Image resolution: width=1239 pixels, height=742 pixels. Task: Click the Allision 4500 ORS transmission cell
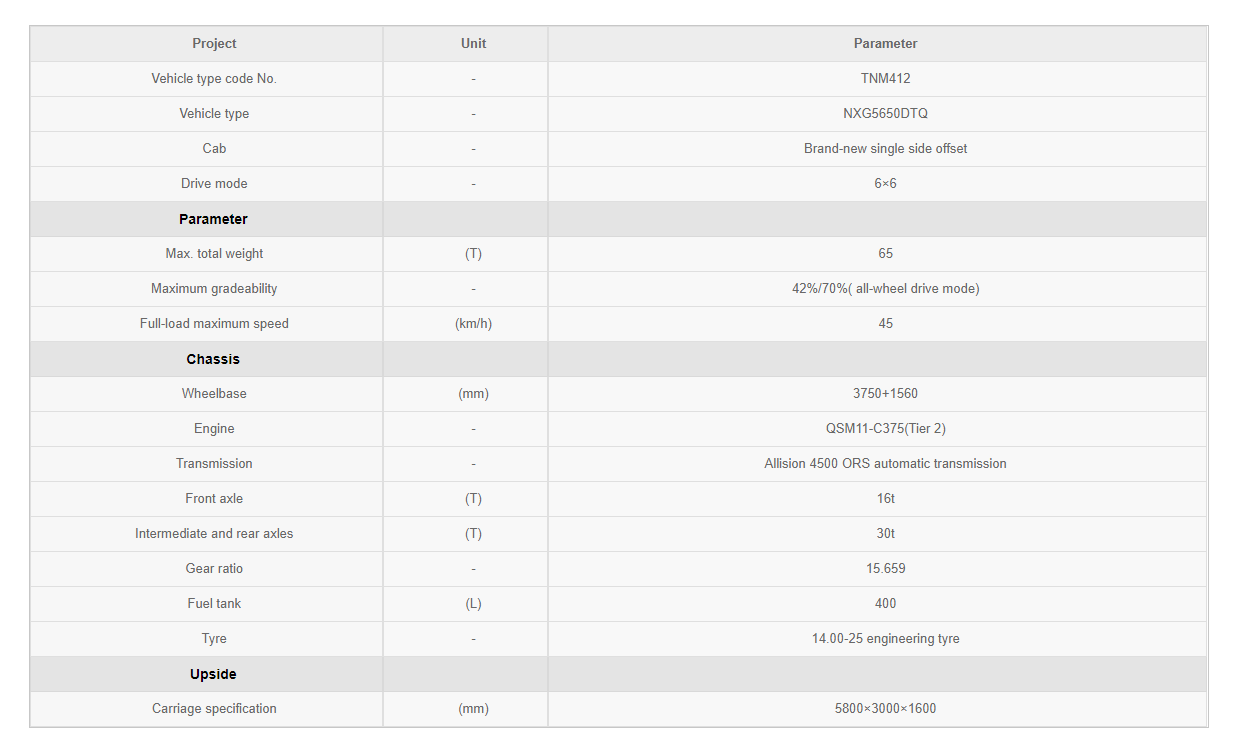[x=885, y=463]
